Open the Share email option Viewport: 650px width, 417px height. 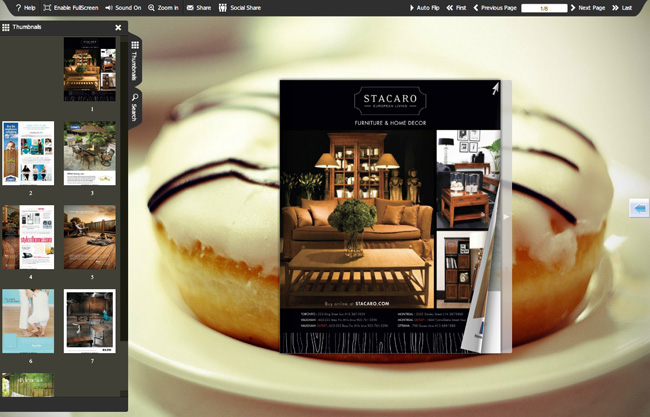click(199, 7)
